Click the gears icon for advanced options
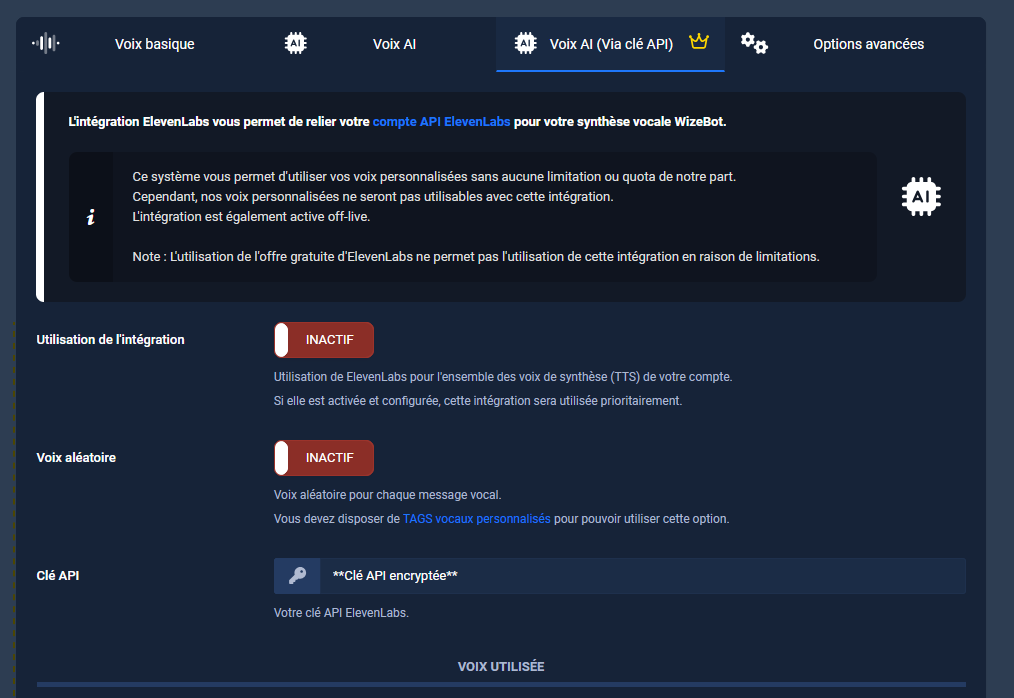 coord(754,43)
